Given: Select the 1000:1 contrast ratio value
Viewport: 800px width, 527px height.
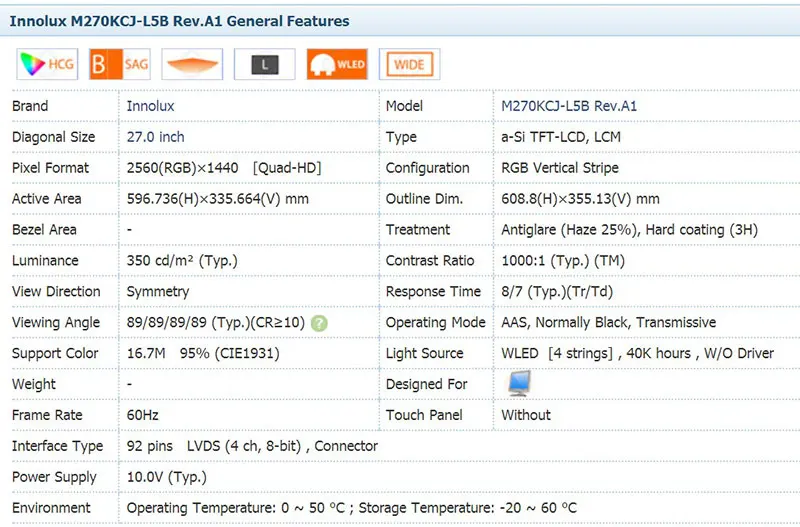Looking at the screenshot, I should [x=563, y=261].
